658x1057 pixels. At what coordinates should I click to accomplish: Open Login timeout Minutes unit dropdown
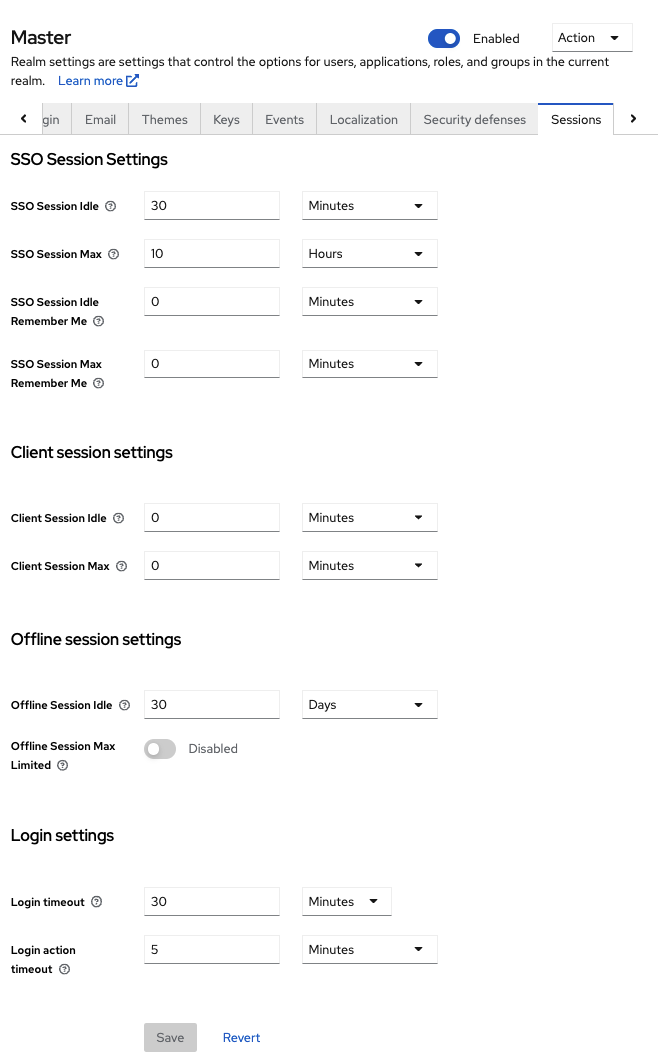point(346,902)
